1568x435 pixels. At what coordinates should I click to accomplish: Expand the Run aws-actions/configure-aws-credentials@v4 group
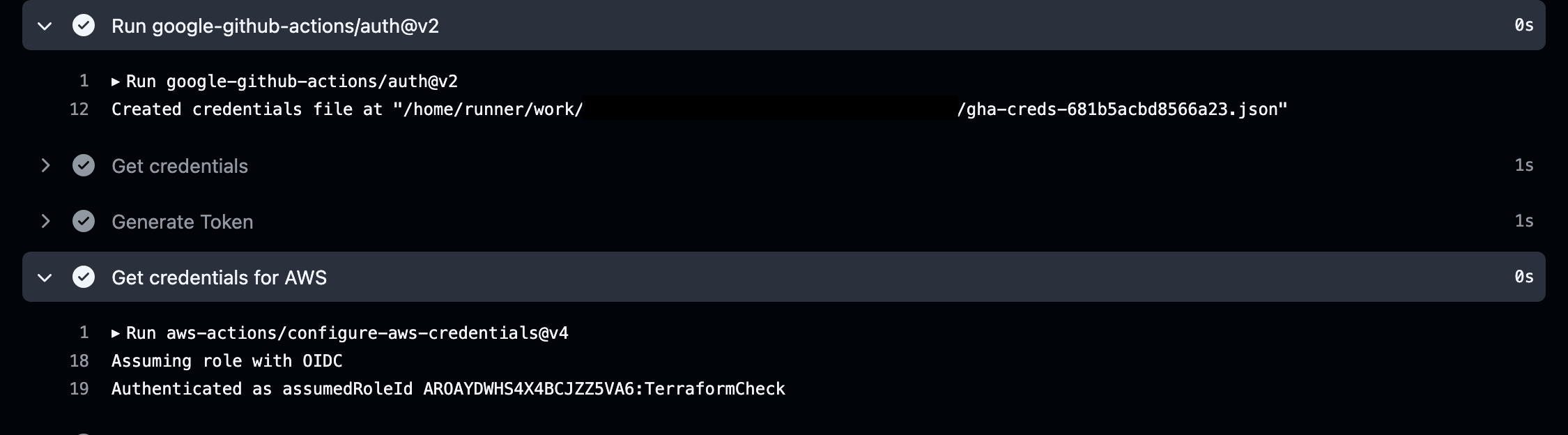click(116, 333)
